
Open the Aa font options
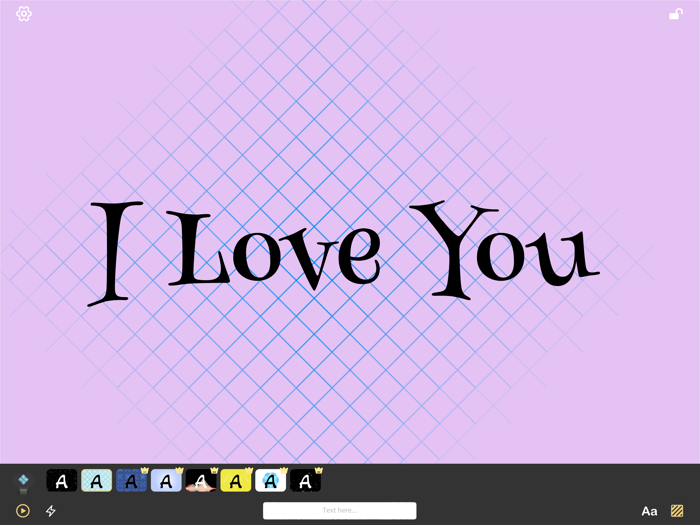(649, 511)
